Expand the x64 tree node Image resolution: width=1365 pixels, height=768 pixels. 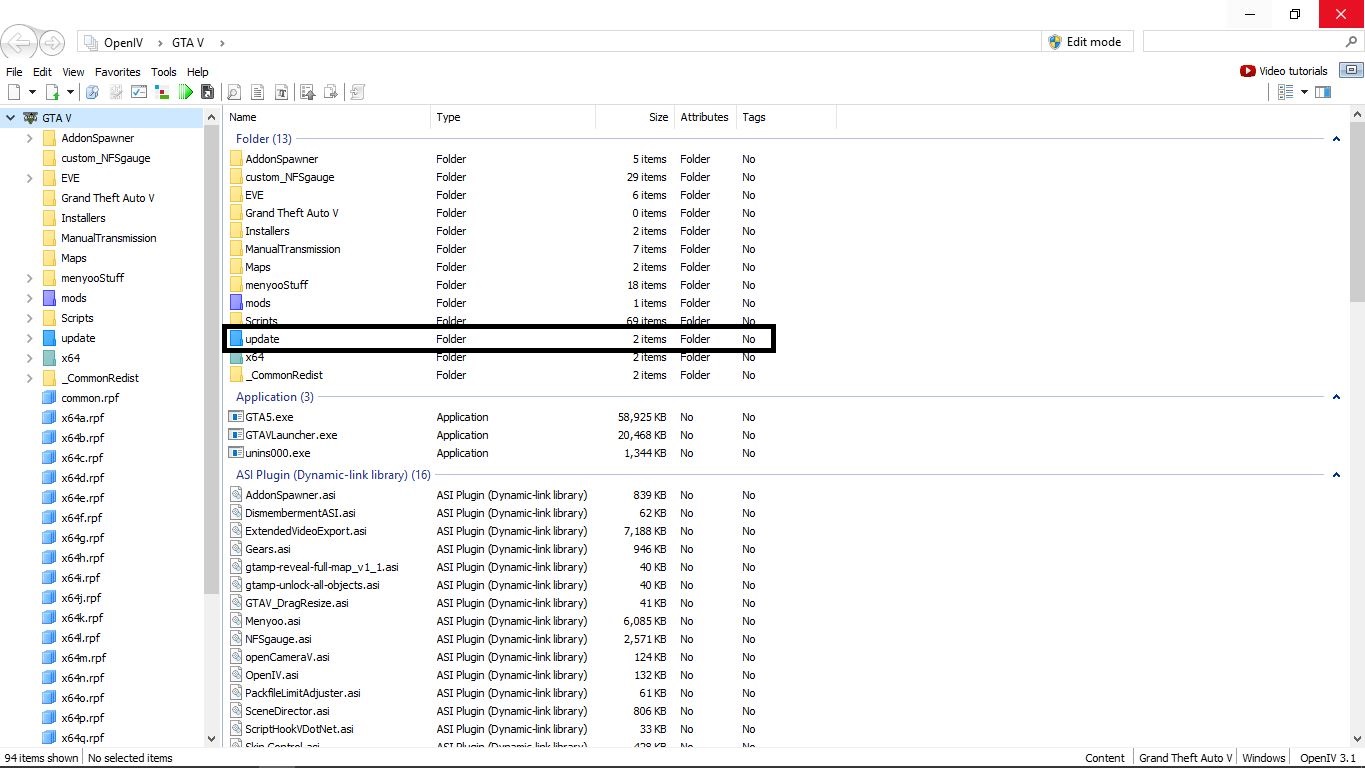[x=29, y=358]
